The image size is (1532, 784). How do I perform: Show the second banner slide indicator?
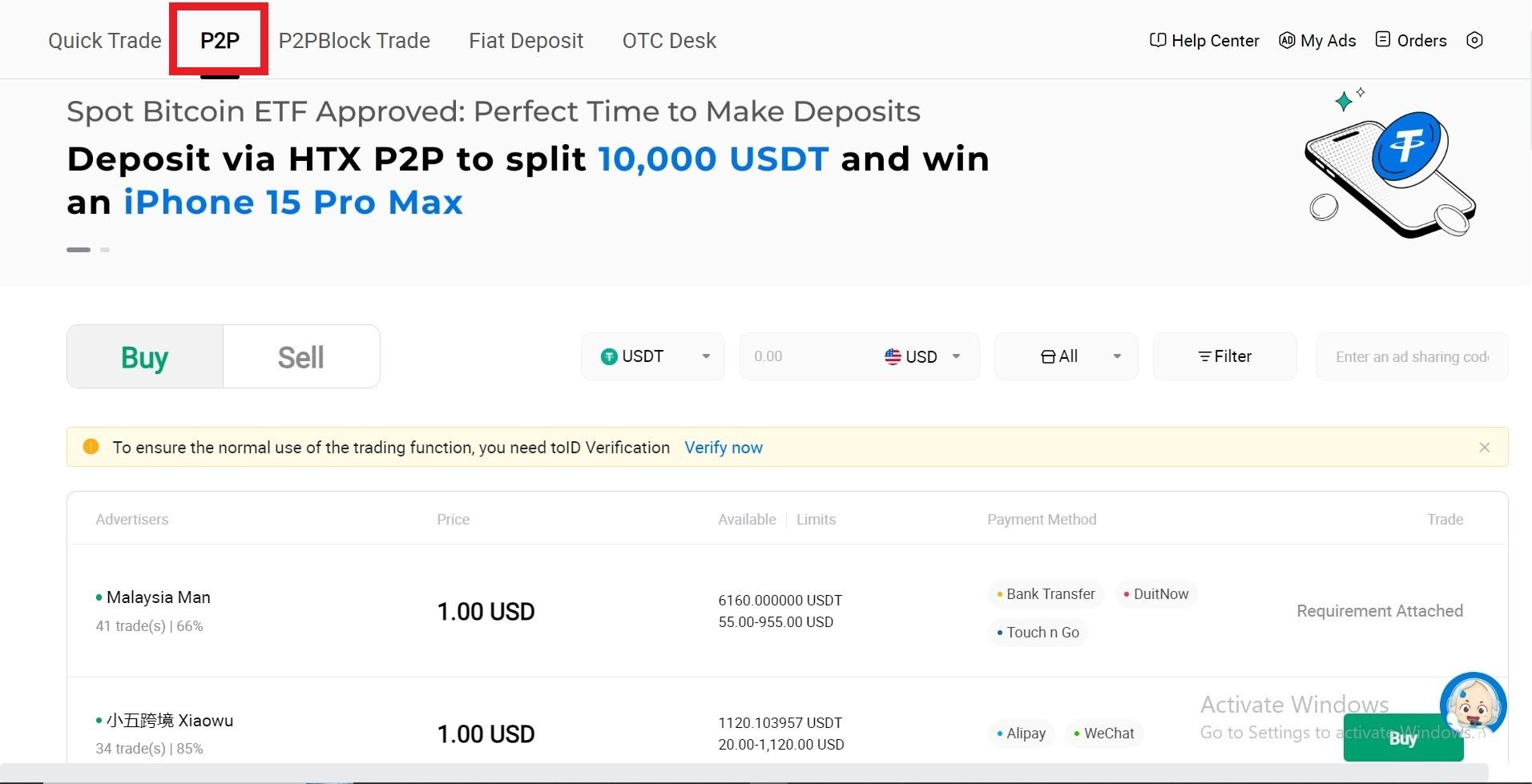(105, 250)
